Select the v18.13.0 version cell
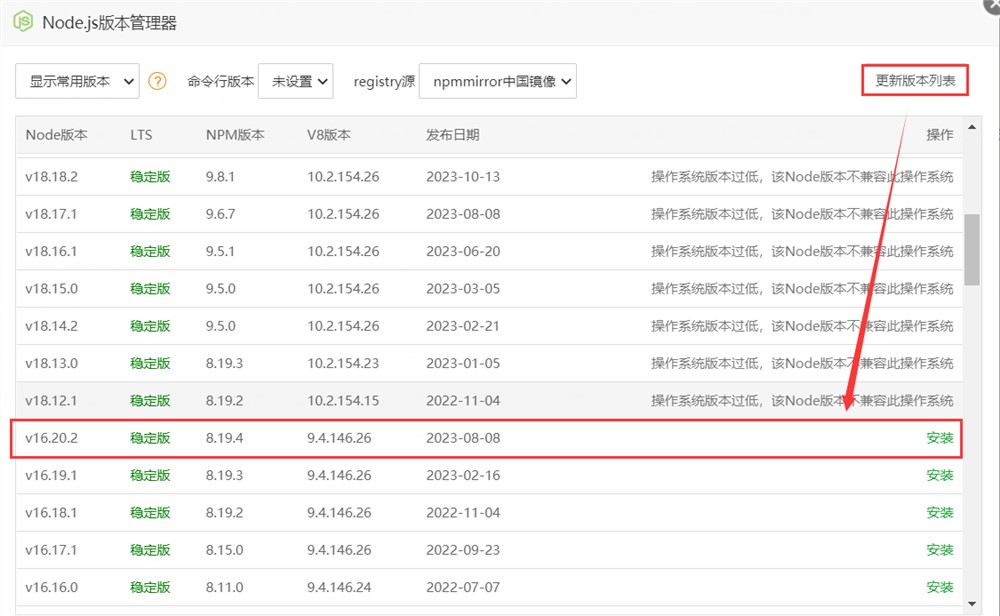 coord(51,363)
